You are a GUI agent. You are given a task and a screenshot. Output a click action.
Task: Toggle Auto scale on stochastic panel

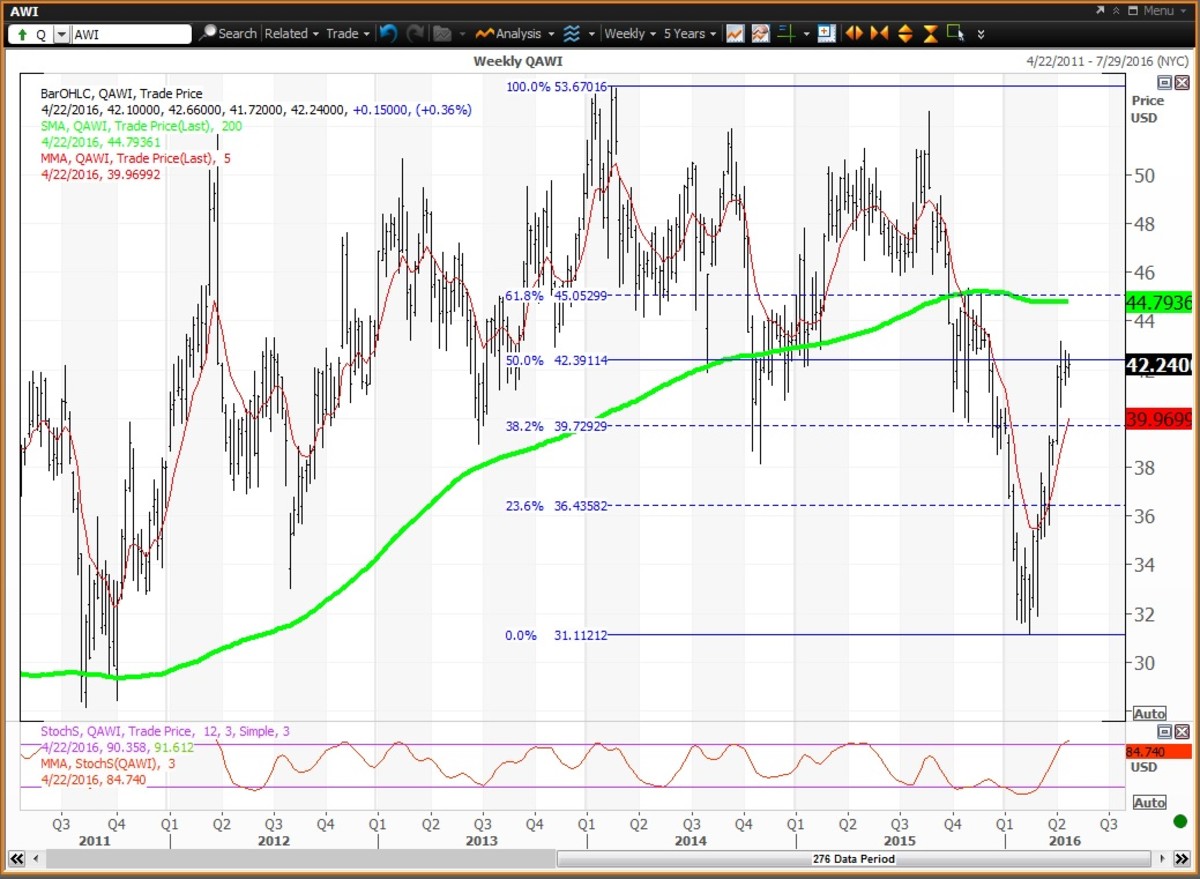pyautogui.click(x=1149, y=803)
